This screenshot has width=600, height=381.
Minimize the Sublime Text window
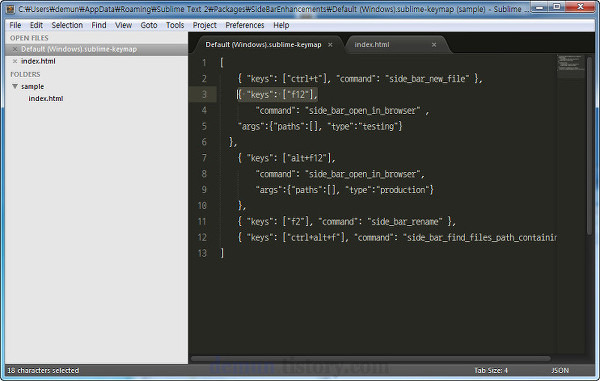[540, 7]
